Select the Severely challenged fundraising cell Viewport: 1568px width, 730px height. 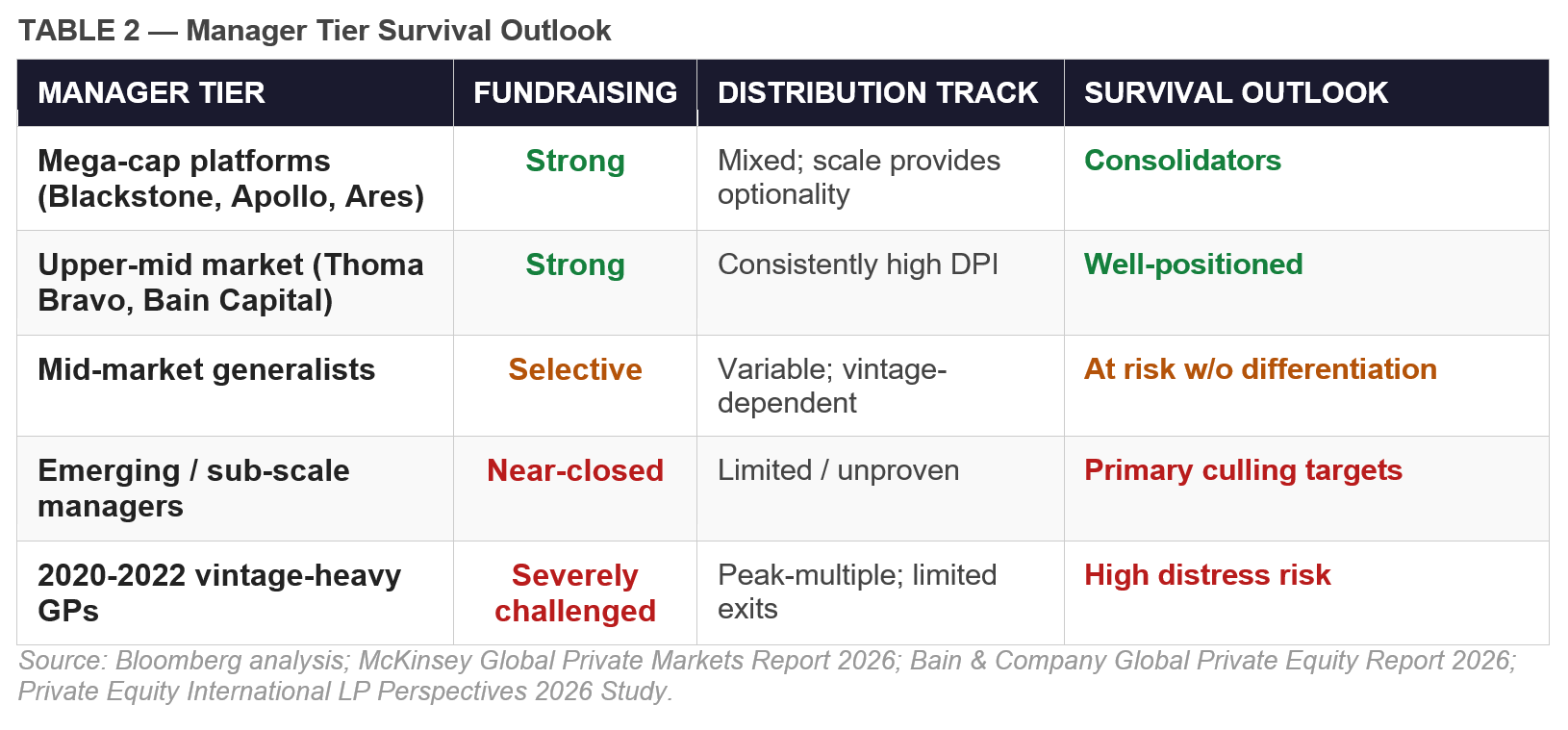[x=575, y=592]
